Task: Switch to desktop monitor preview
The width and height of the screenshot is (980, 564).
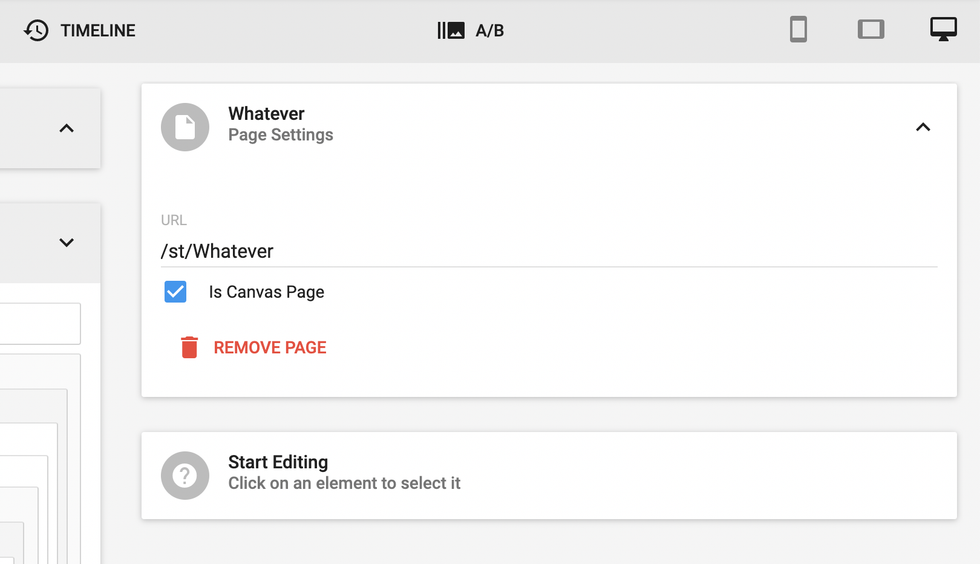Action: pos(943,30)
